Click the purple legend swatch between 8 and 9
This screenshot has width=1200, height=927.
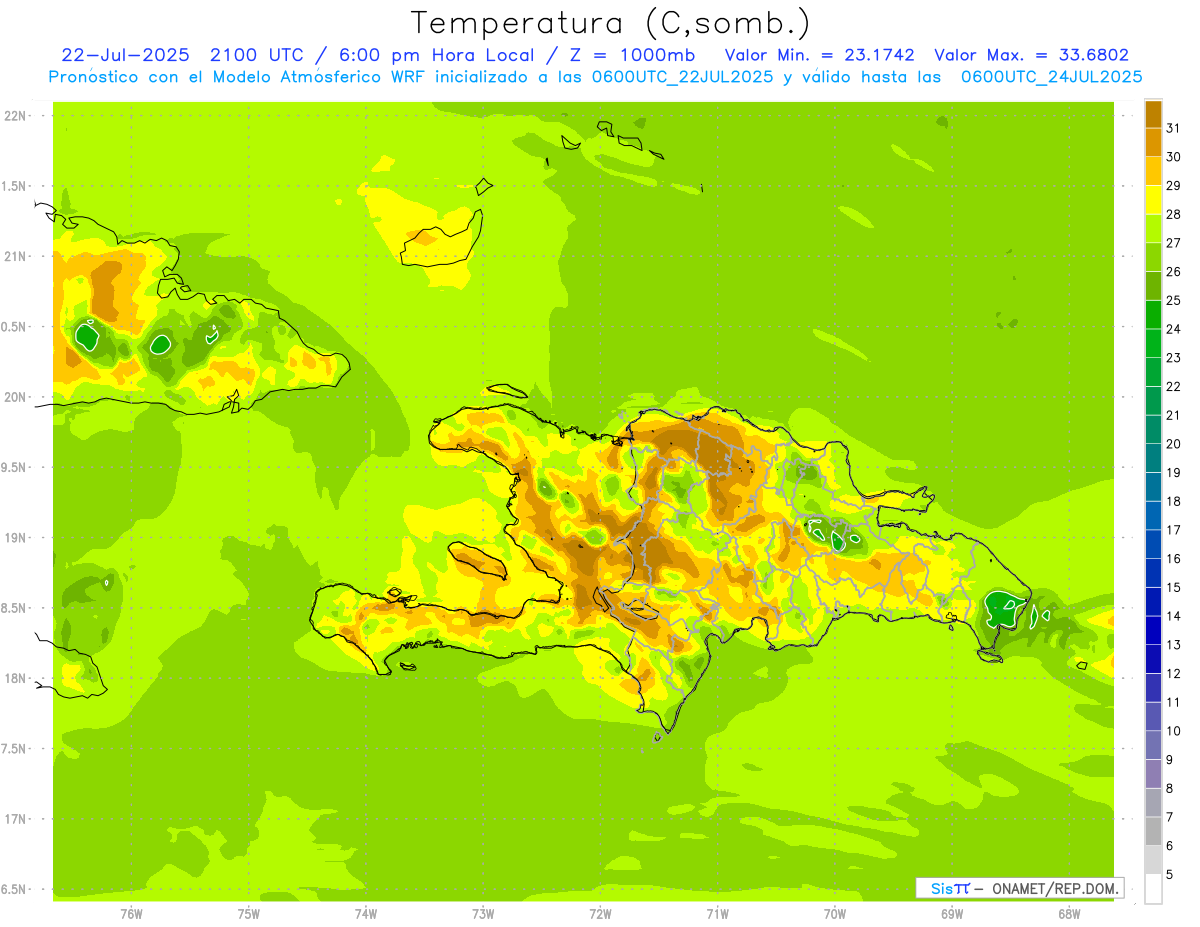[x=1153, y=774]
